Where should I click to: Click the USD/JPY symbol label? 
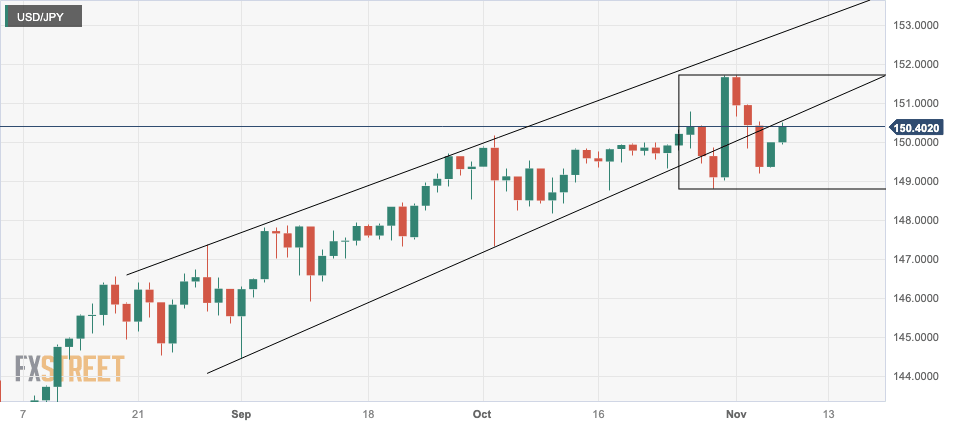[x=42, y=17]
